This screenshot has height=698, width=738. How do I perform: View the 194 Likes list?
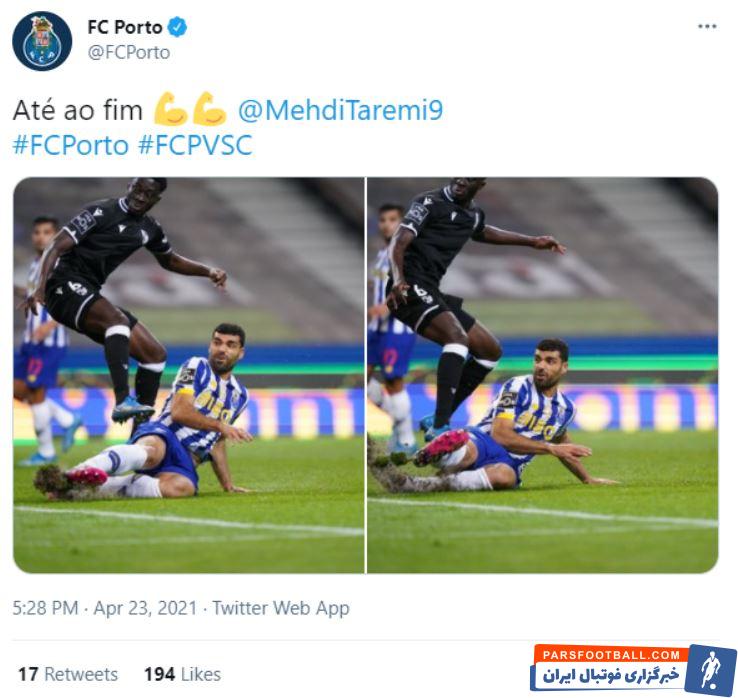coord(183,674)
